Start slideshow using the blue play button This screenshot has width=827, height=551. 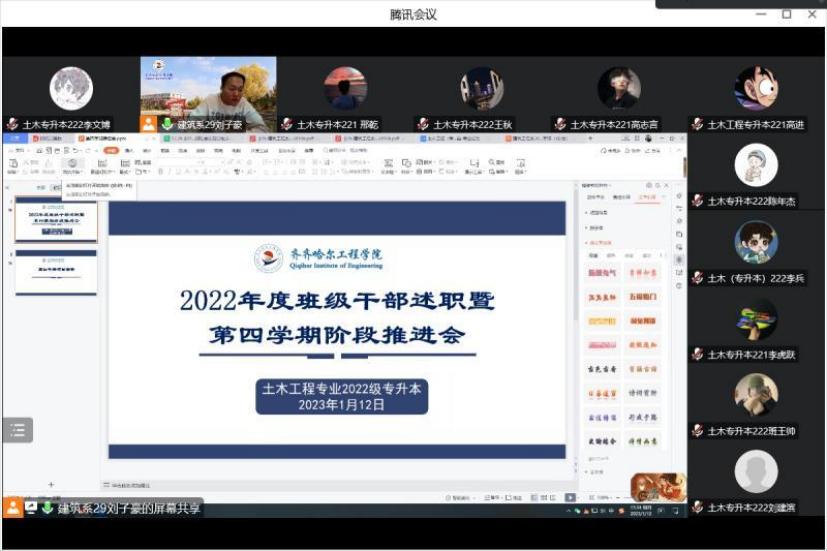coord(570,497)
